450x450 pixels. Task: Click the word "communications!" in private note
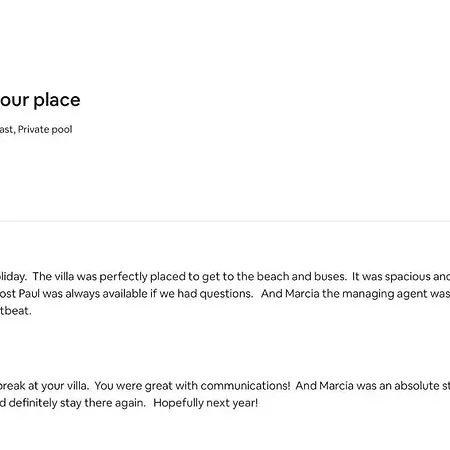click(x=245, y=386)
